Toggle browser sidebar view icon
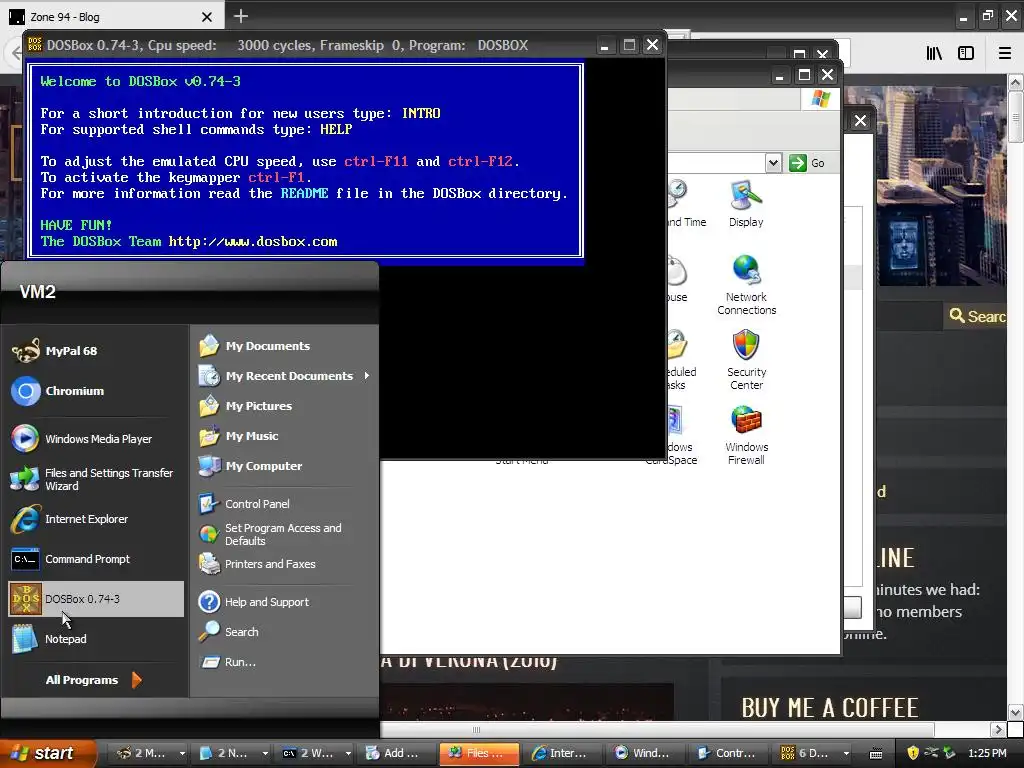The width and height of the screenshot is (1024, 768). pos(966,53)
